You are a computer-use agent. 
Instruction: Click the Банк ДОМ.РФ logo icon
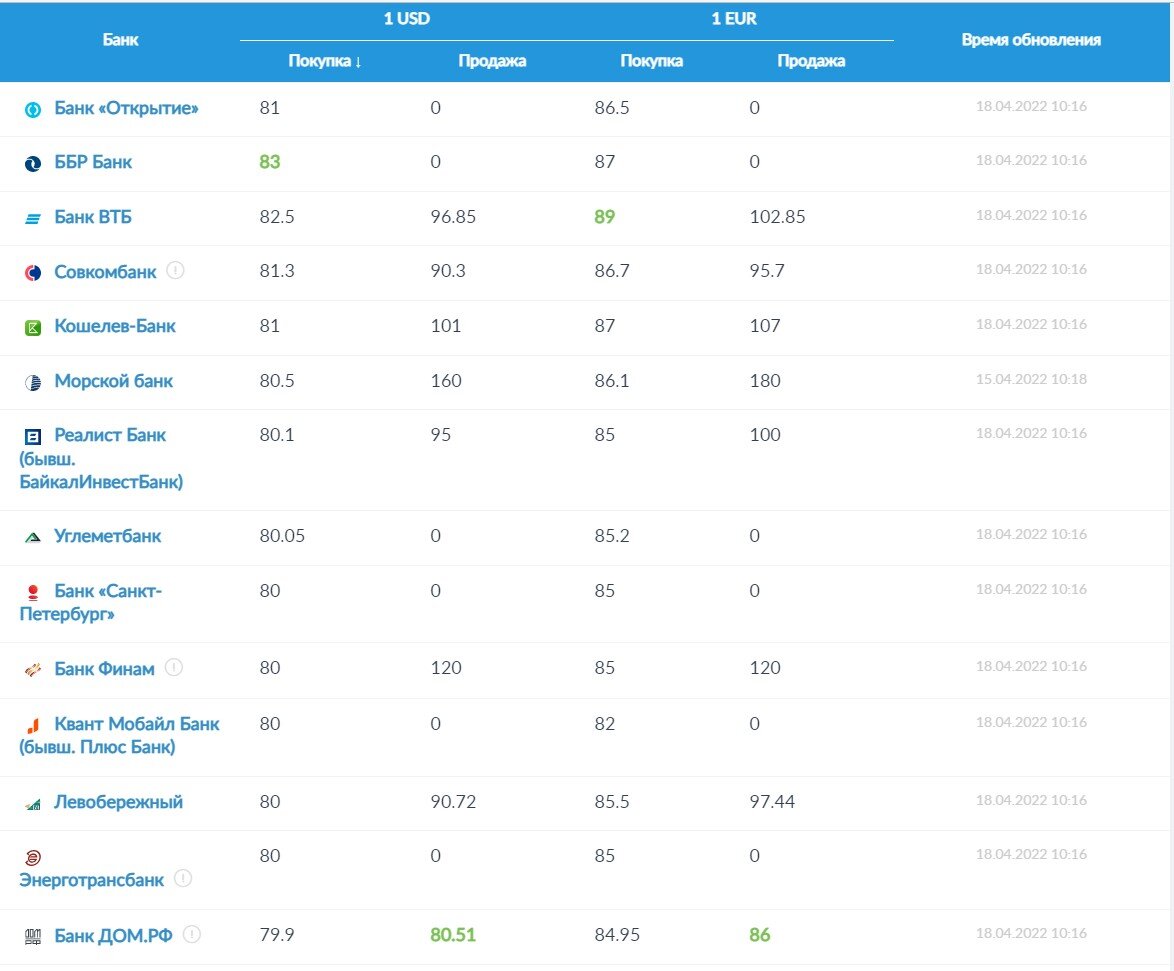tap(33, 936)
